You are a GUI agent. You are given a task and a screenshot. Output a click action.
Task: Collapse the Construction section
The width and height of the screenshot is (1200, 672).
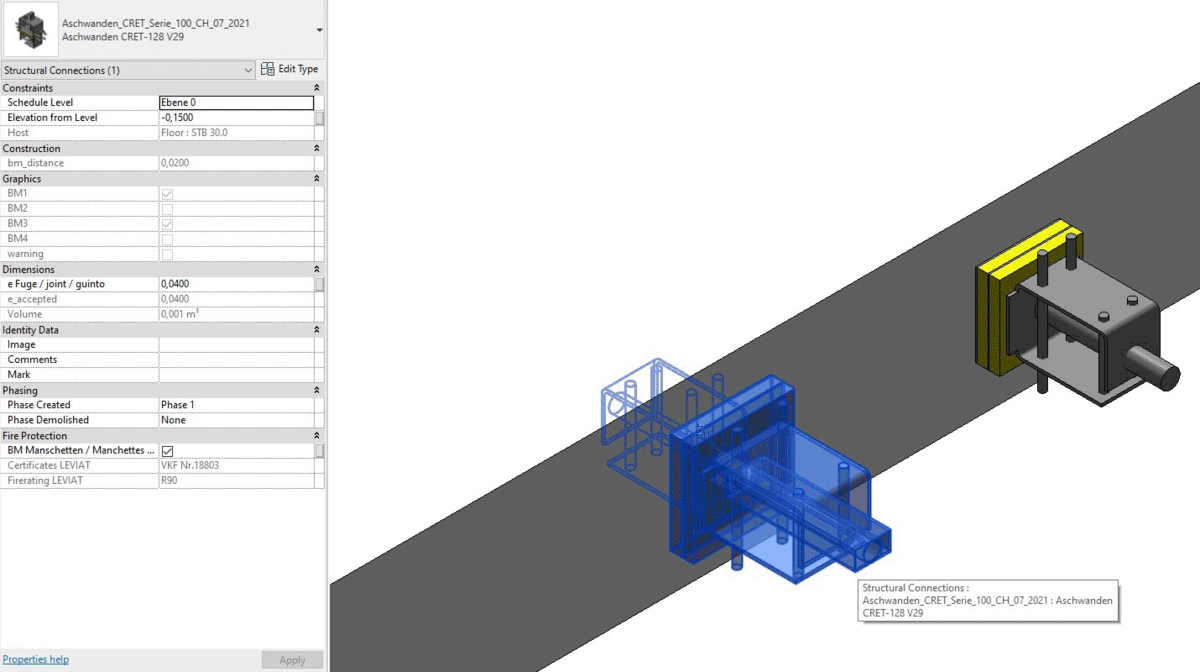317,148
